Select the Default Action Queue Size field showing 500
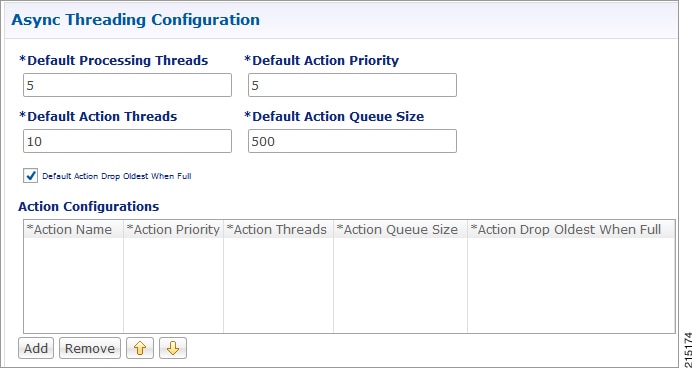Image resolution: width=692 pixels, height=368 pixels. click(x=352, y=141)
